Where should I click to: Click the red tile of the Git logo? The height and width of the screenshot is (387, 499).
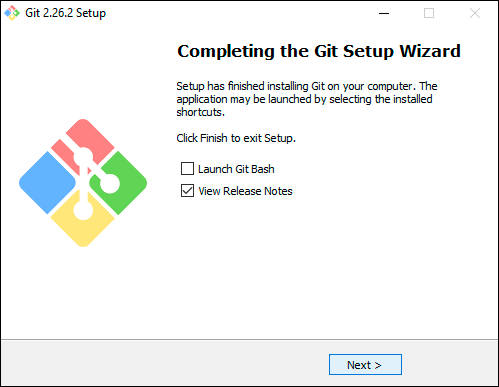(92, 137)
